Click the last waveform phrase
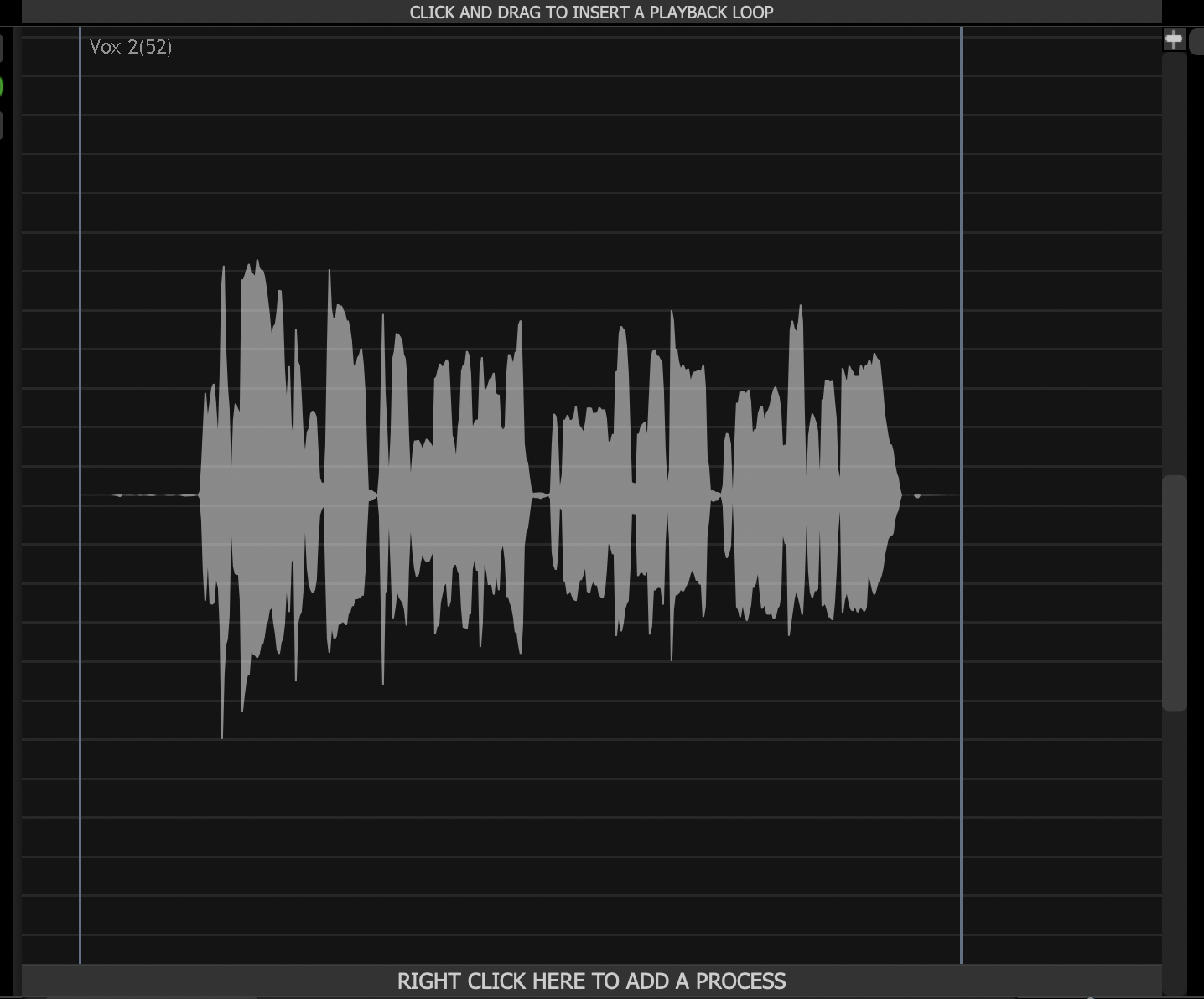 click(x=813, y=494)
